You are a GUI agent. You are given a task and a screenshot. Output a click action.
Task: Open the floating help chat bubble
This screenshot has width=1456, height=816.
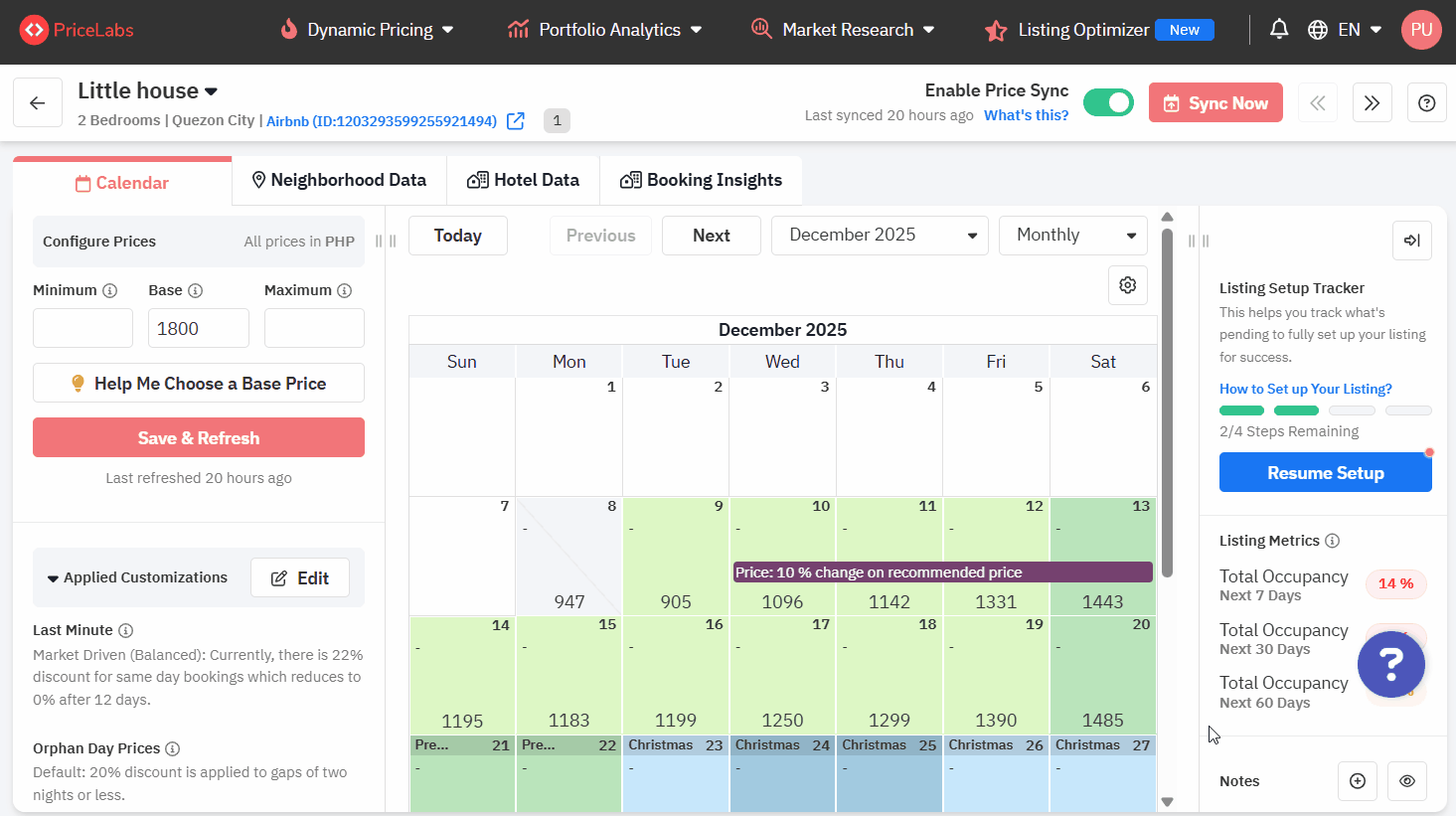coord(1390,664)
